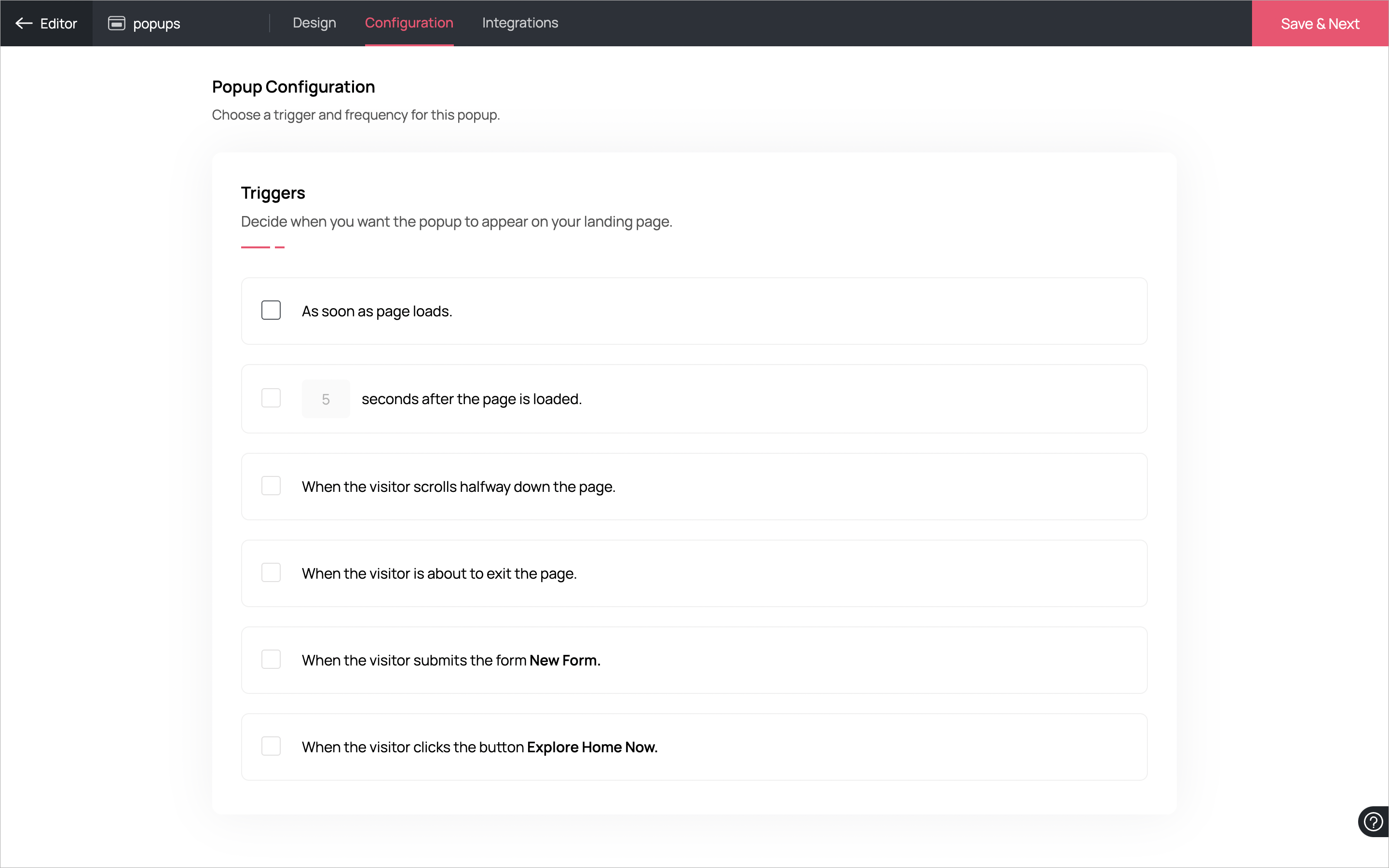Screen dimensions: 1389x868
Task: Enable 'As soon as page loads' checkbox
Action: click(x=271, y=311)
